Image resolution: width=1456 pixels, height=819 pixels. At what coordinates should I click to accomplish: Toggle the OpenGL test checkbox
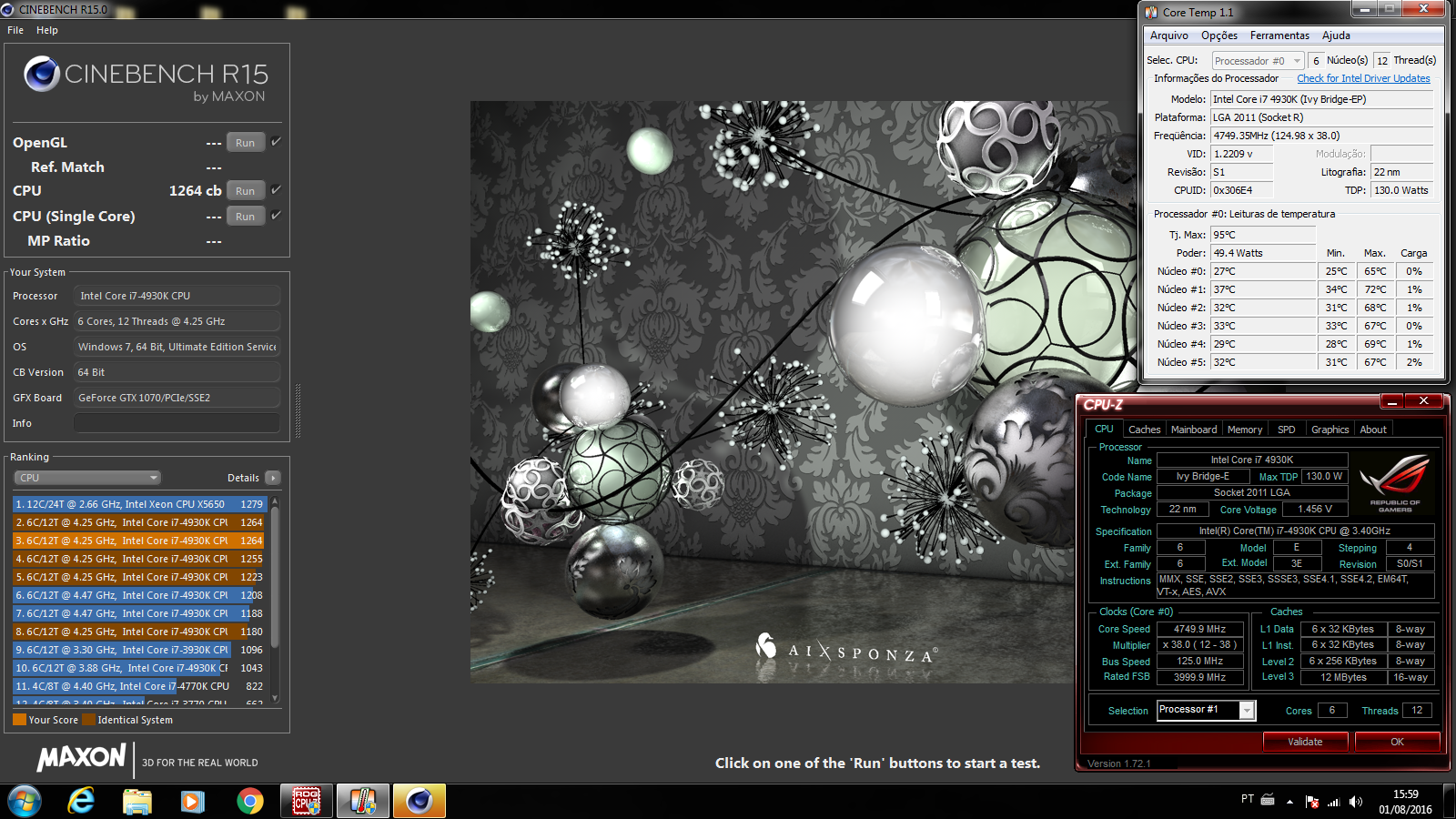click(276, 142)
